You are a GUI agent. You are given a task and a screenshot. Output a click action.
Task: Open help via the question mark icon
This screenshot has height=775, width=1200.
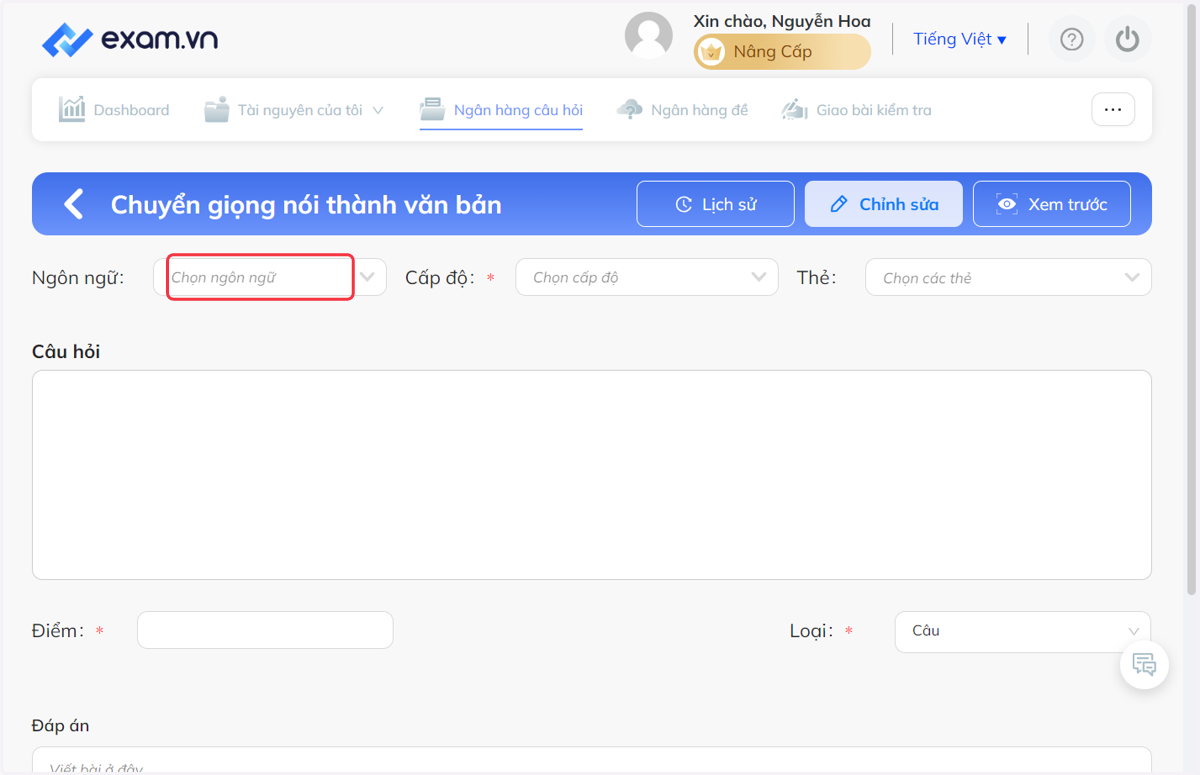click(x=1072, y=40)
